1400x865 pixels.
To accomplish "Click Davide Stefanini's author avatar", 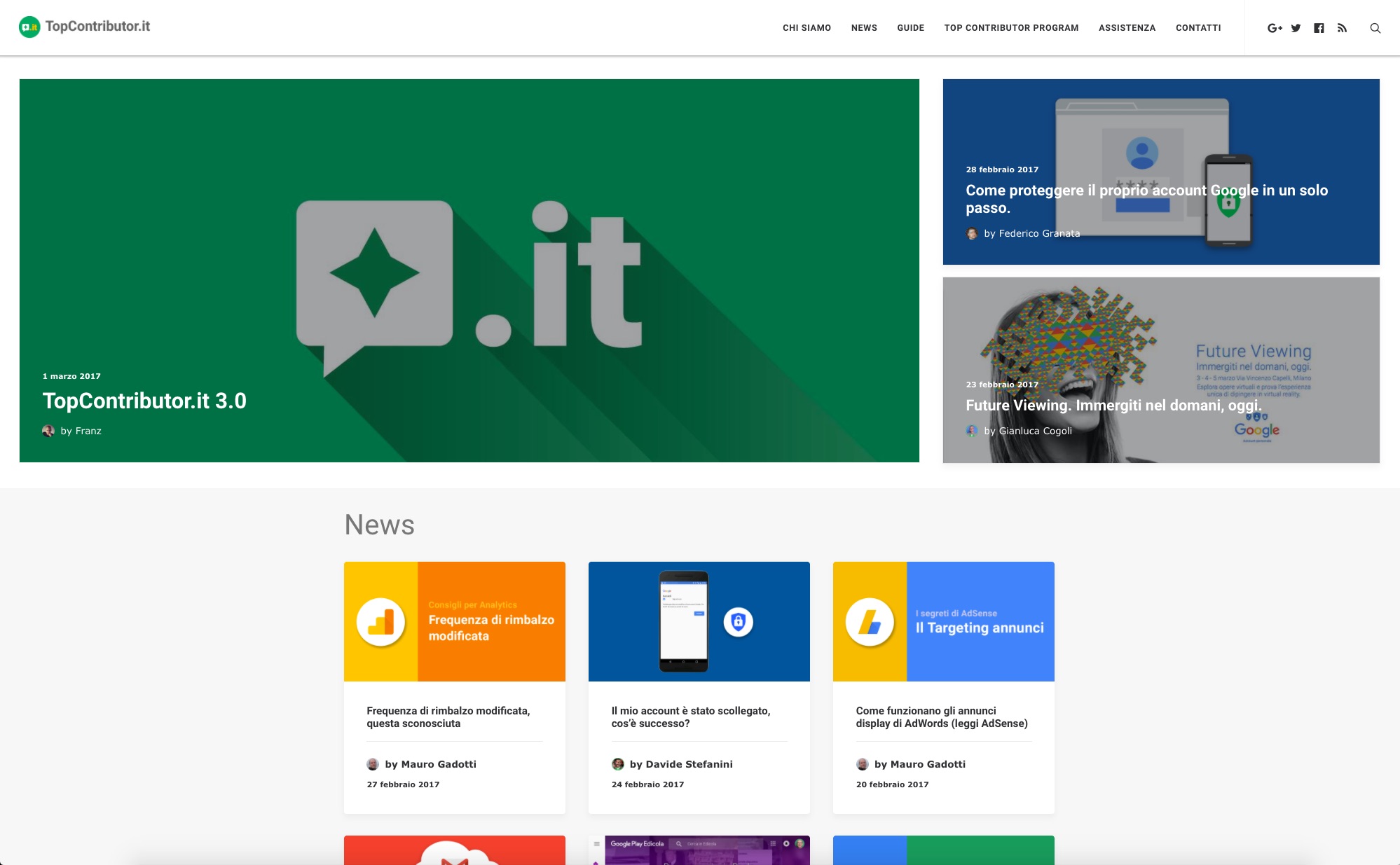I will click(618, 764).
